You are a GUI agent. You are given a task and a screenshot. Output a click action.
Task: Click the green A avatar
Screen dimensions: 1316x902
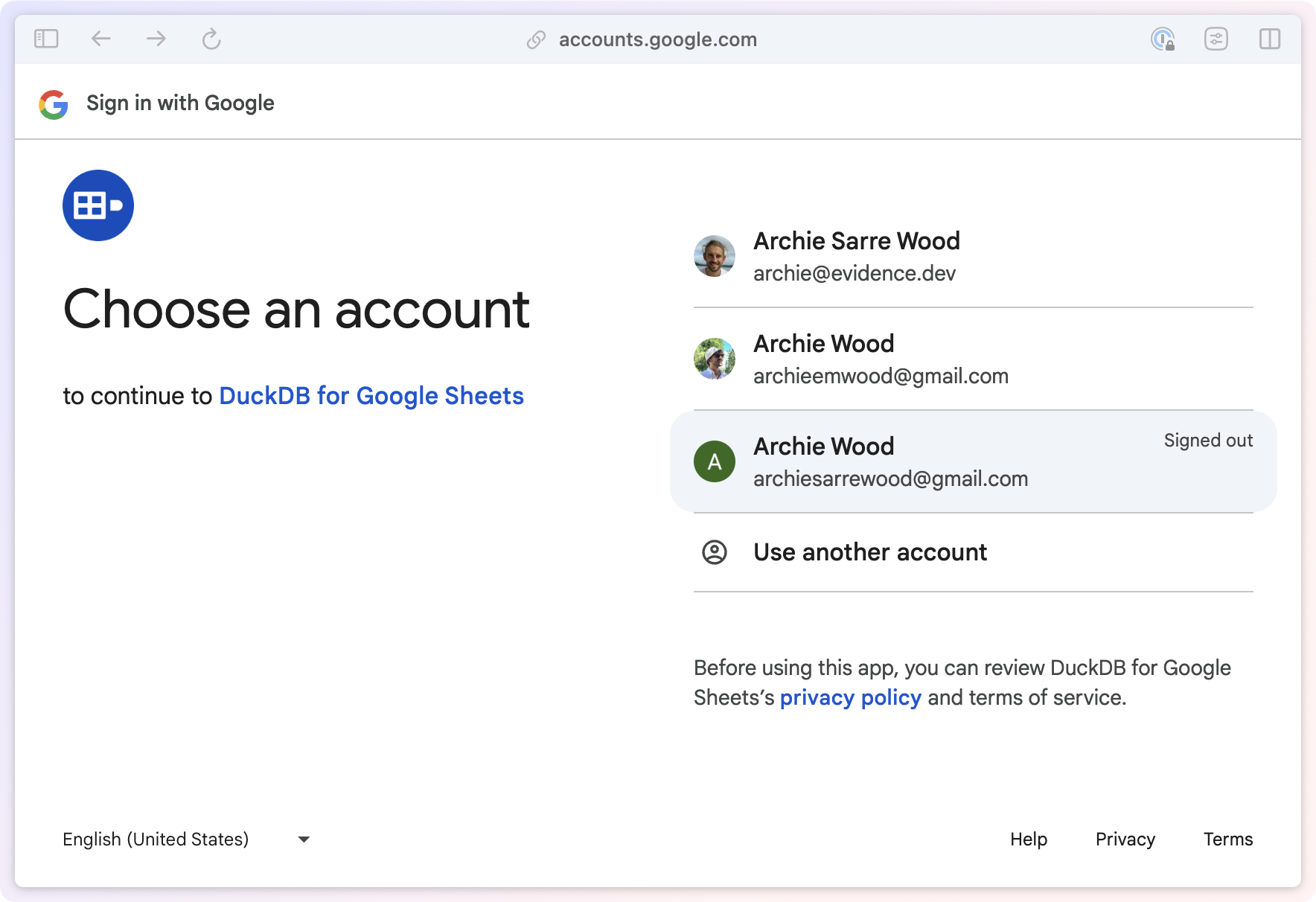pos(715,461)
